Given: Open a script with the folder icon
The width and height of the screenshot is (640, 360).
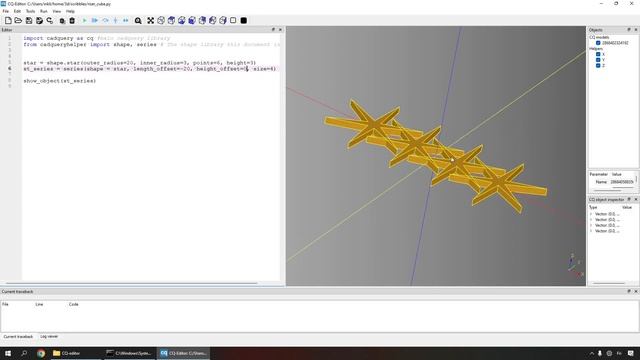Looking at the screenshot, I should pyautogui.click(x=18, y=20).
